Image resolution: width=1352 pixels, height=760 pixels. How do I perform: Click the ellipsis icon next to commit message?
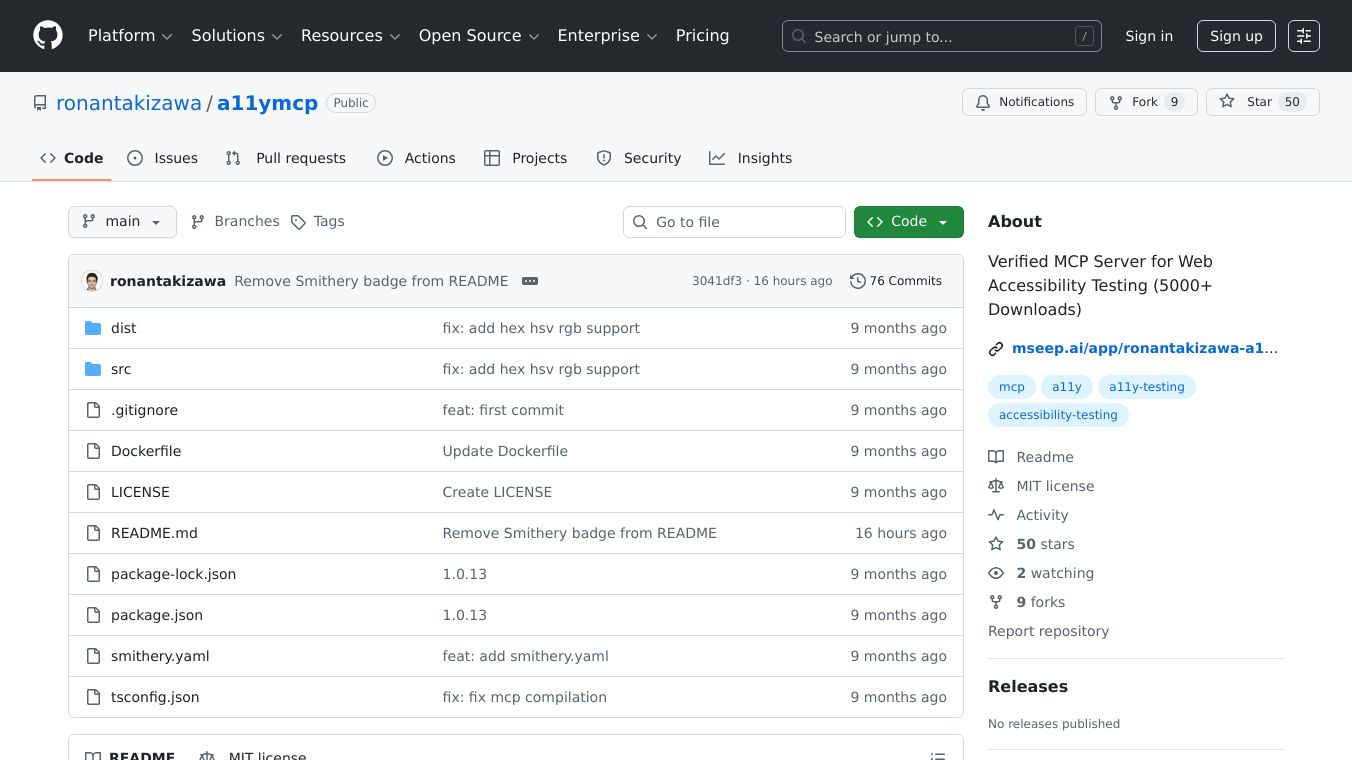[530, 281]
